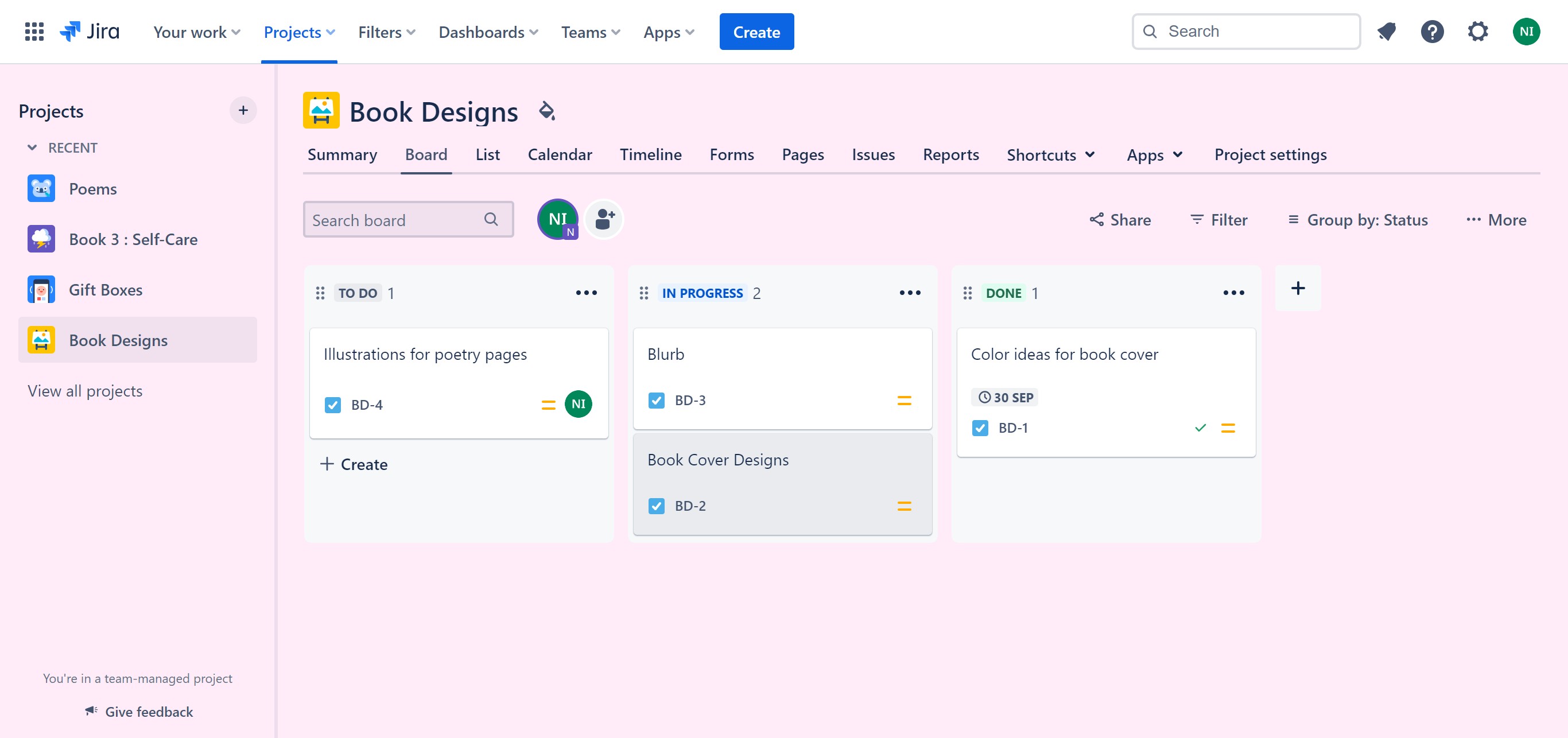Click the BD-1 task type checkbox icon
Screen dimensions: 1568x738
[x=980, y=428]
